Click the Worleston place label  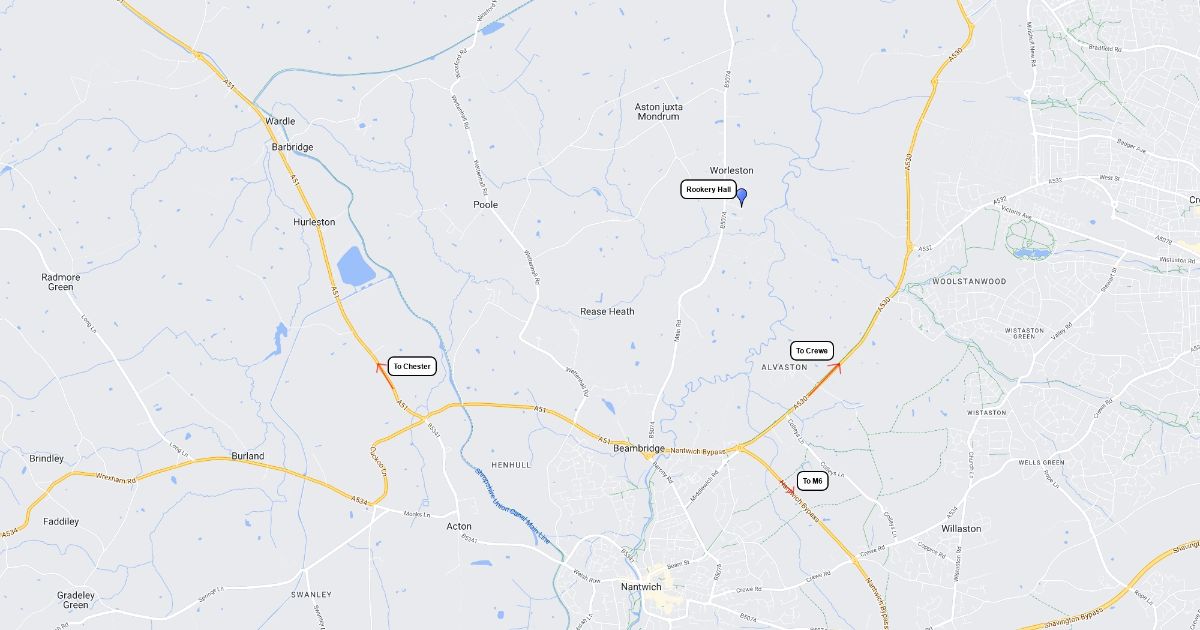click(731, 170)
